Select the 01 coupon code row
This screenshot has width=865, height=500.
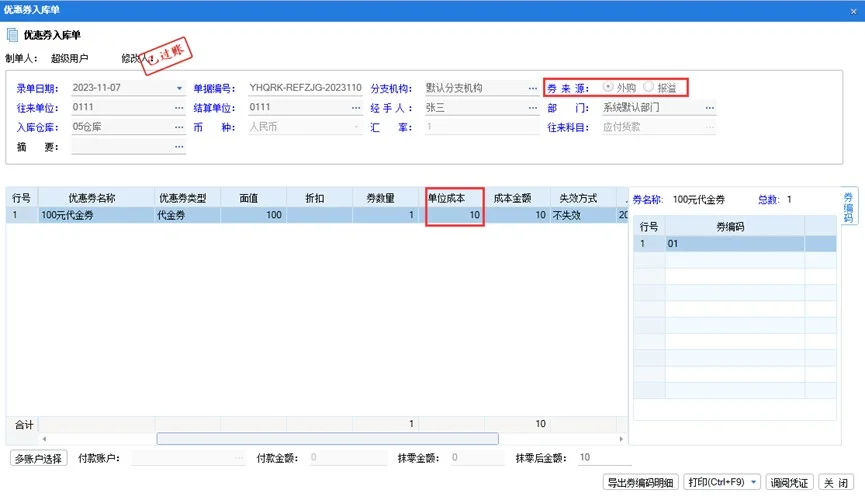pyautogui.click(x=735, y=244)
